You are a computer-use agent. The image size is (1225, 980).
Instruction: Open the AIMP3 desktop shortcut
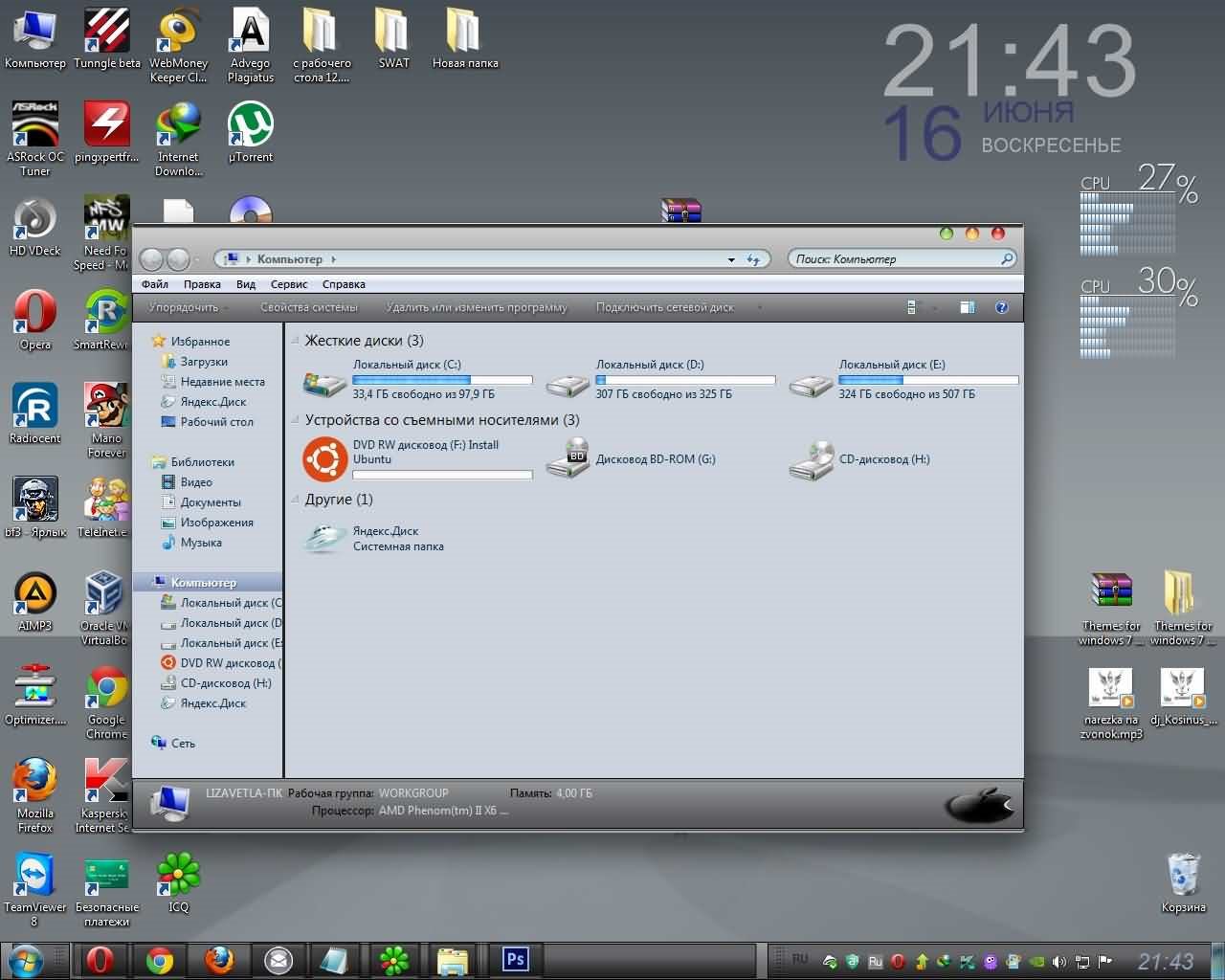(x=35, y=593)
